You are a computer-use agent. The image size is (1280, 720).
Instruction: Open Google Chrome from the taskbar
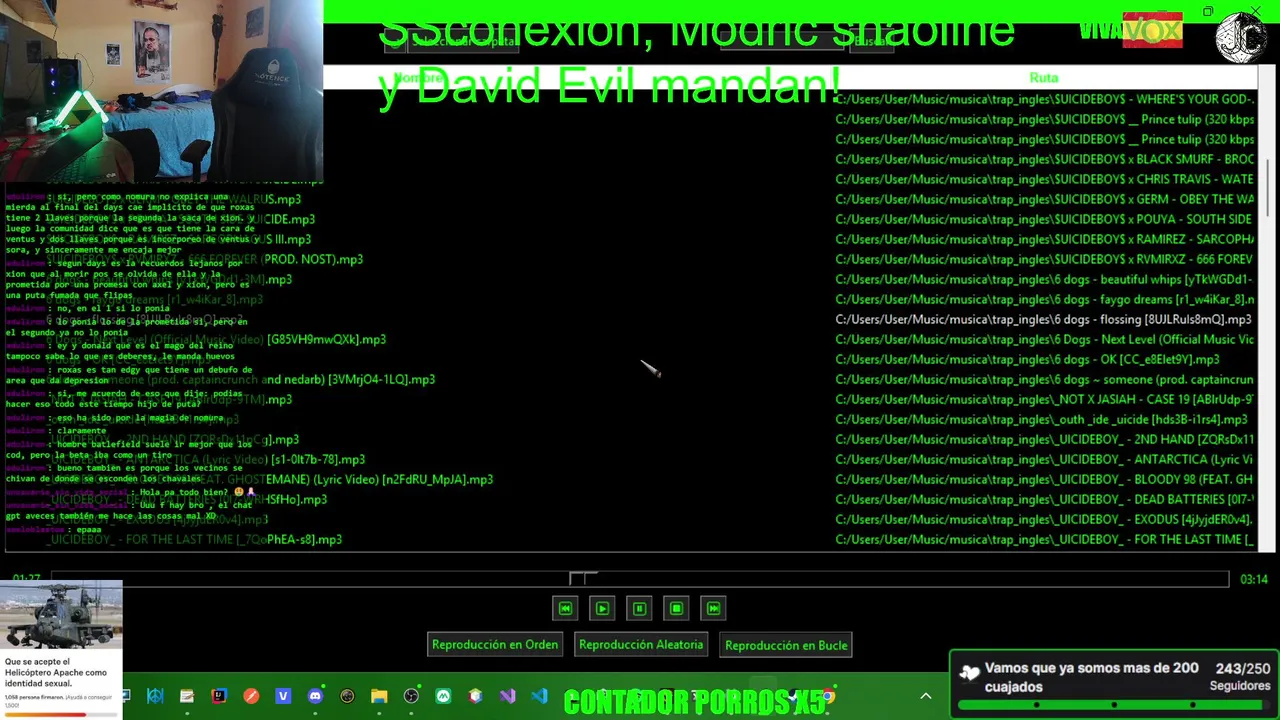point(827,696)
